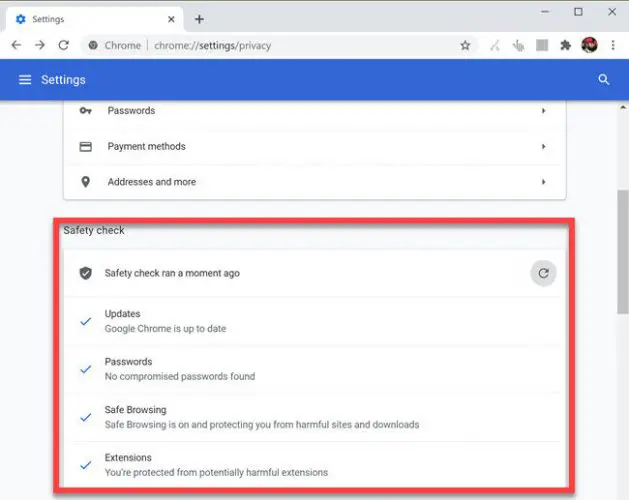Click the gray square extension icon
This screenshot has width=629, height=500.
[542, 45]
